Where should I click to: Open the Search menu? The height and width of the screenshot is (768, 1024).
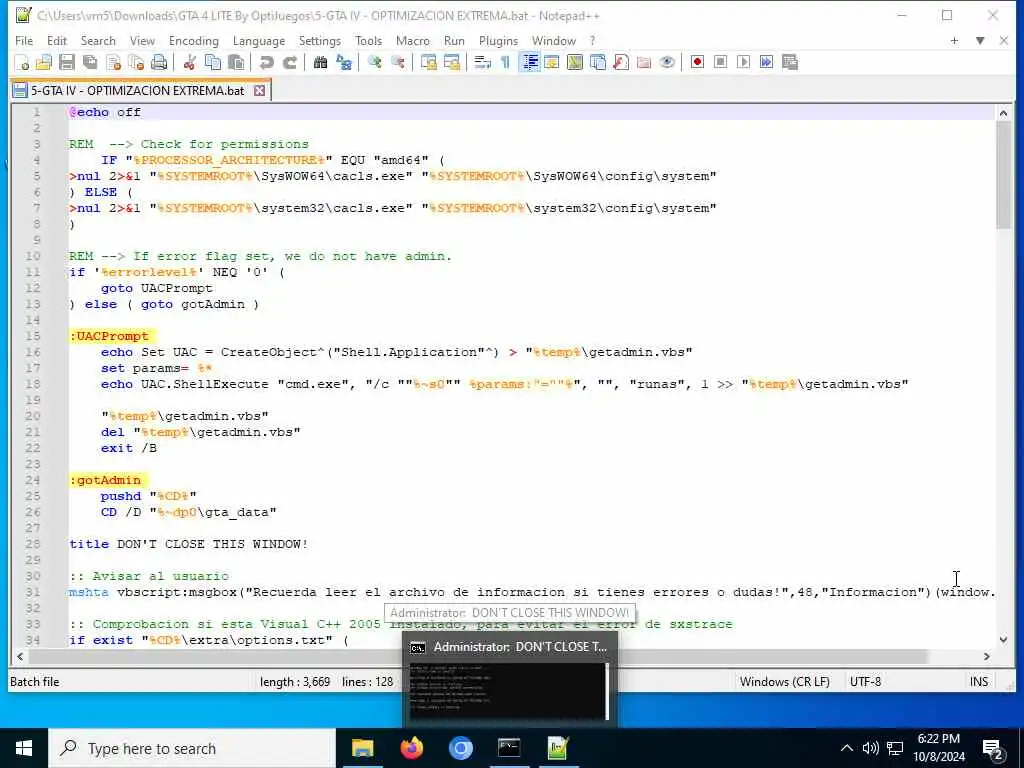[98, 40]
